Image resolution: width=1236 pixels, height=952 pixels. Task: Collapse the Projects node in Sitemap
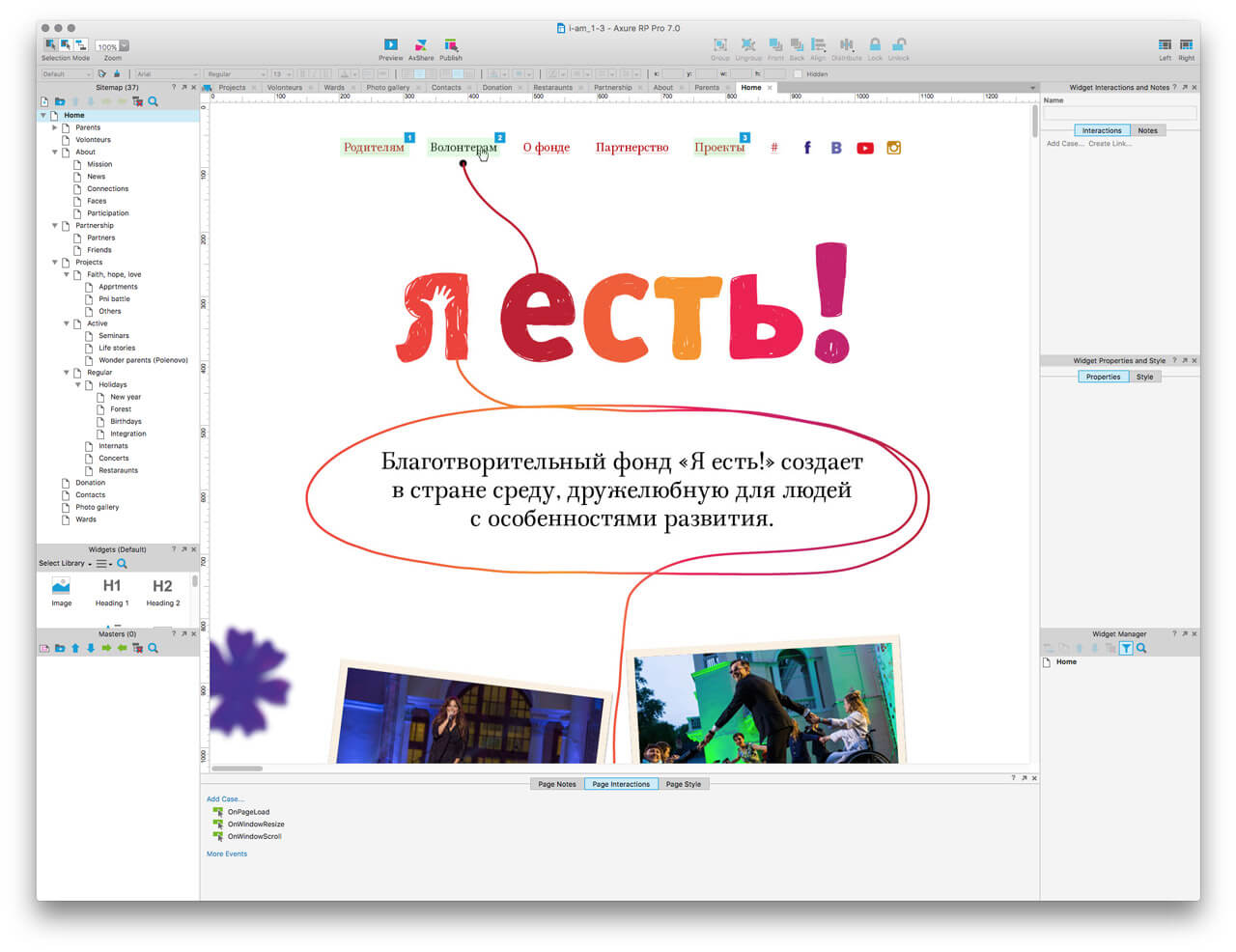coord(55,263)
